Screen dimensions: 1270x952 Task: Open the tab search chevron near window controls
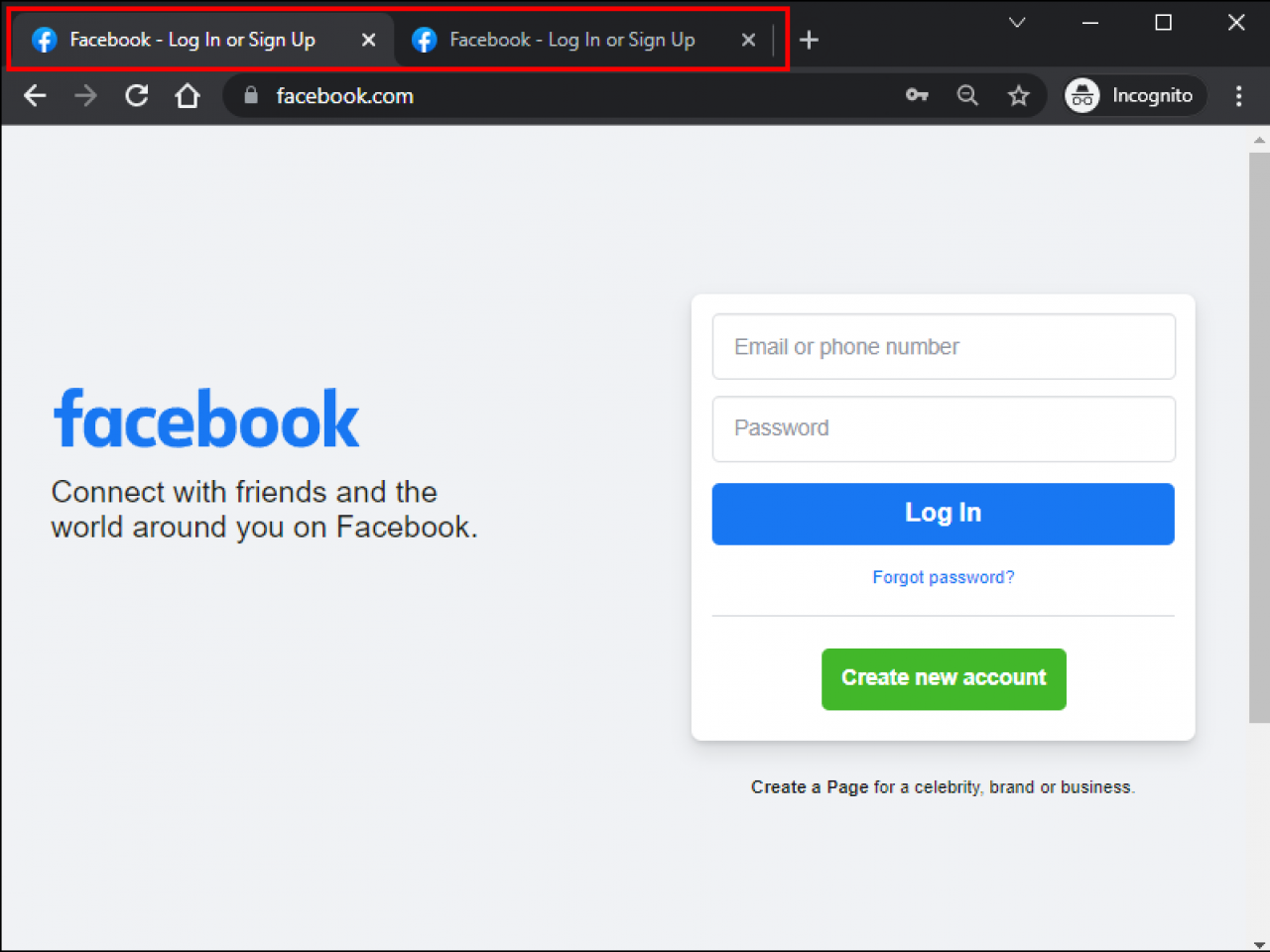(x=1016, y=22)
